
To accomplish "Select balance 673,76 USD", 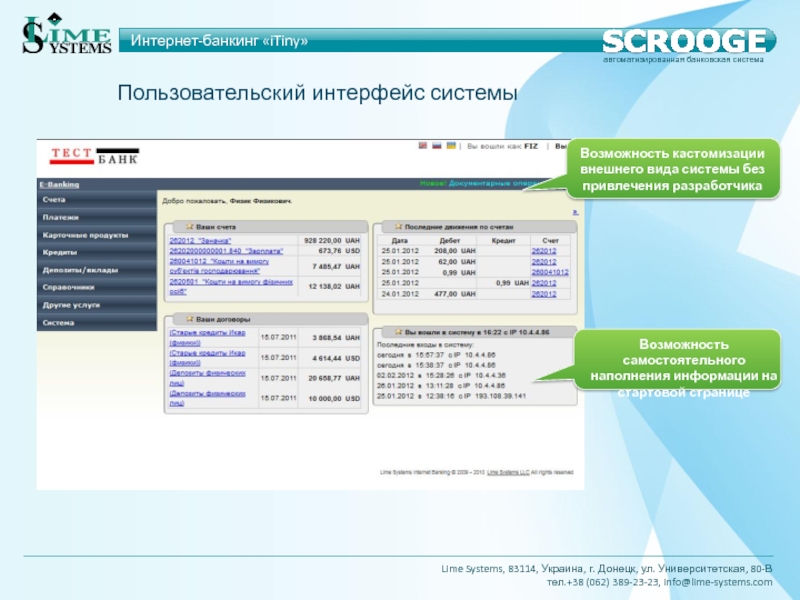I will 339,251.
